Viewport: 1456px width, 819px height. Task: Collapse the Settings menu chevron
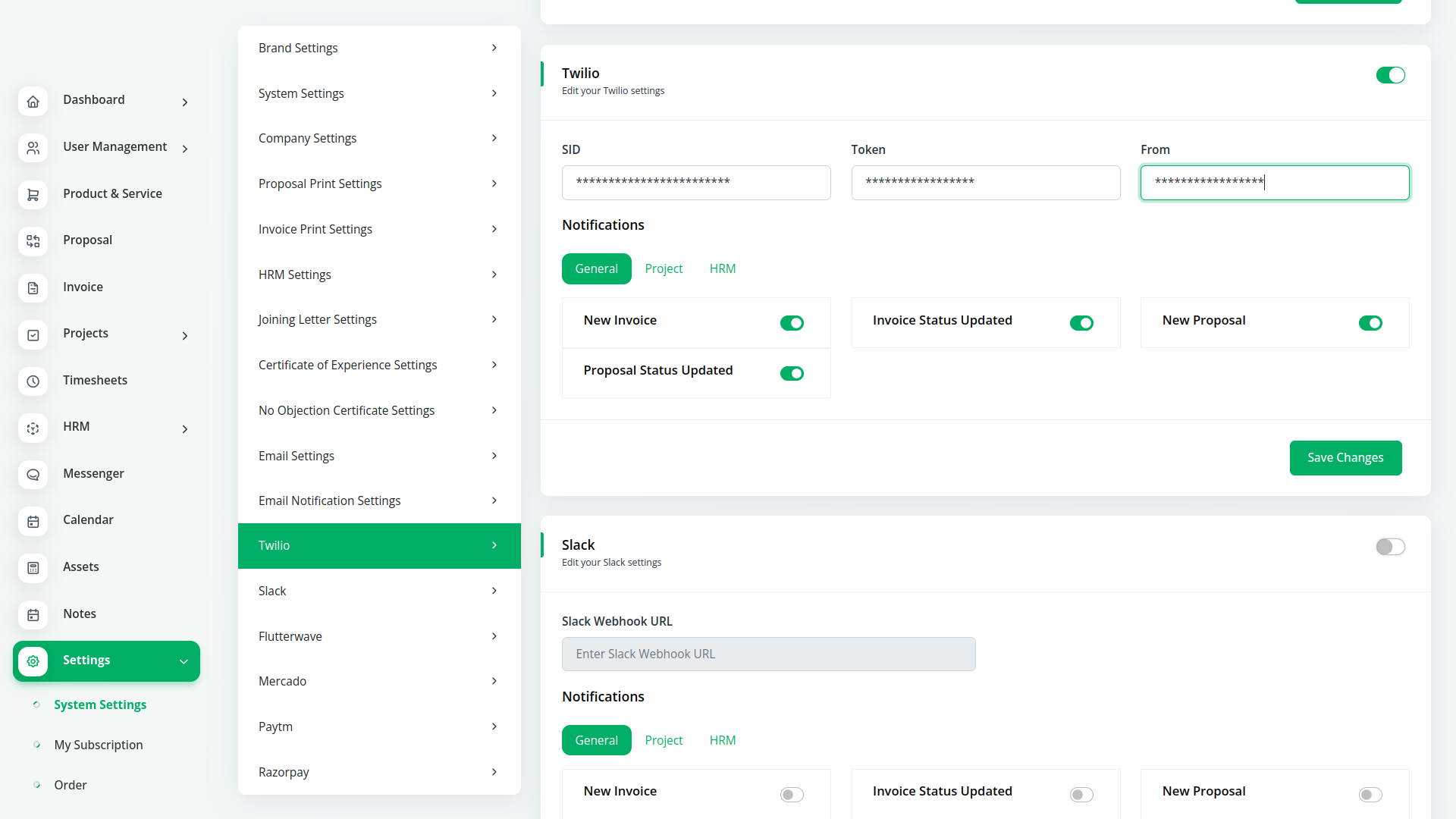[x=184, y=662]
